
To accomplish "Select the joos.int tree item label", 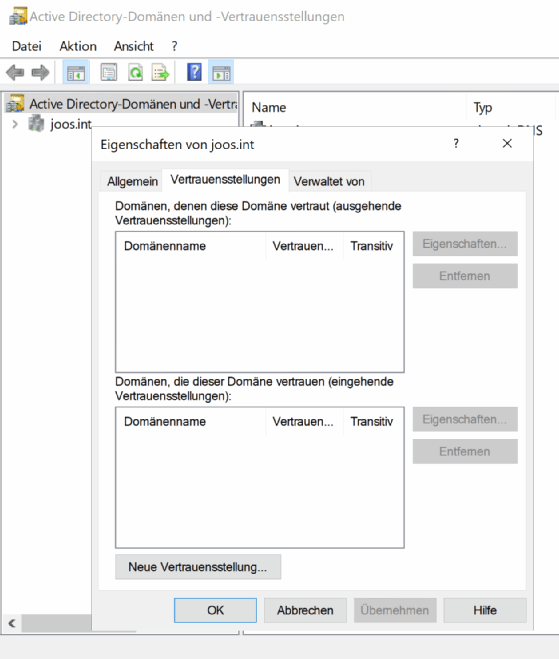I will click(x=71, y=124).
